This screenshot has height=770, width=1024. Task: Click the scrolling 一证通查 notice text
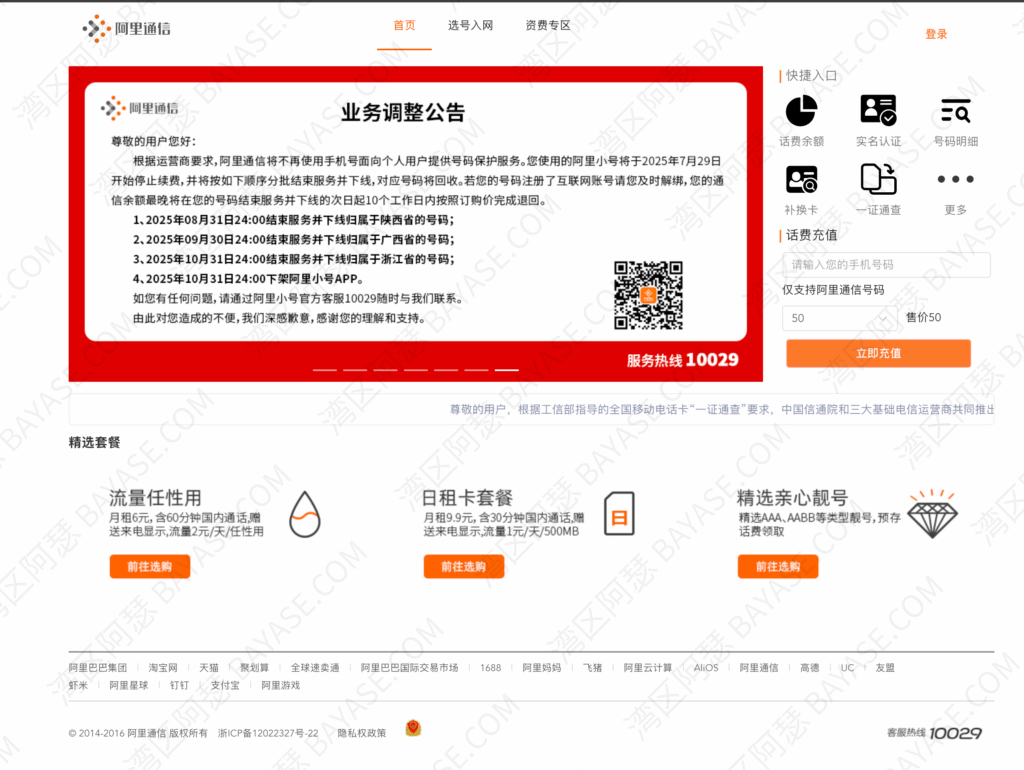[x=722, y=409]
